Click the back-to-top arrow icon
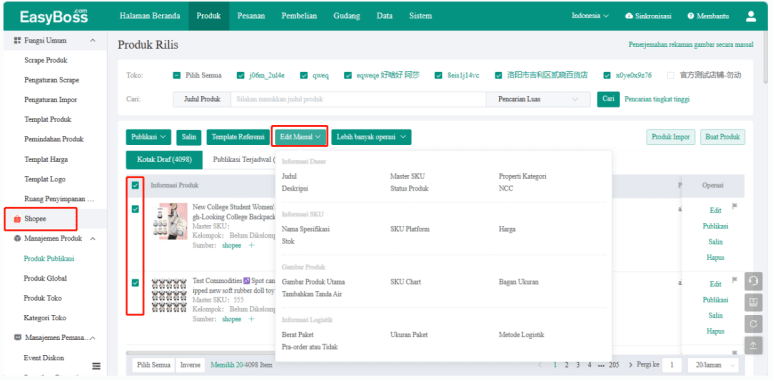The height and width of the screenshot is (381, 774). [x=753, y=345]
